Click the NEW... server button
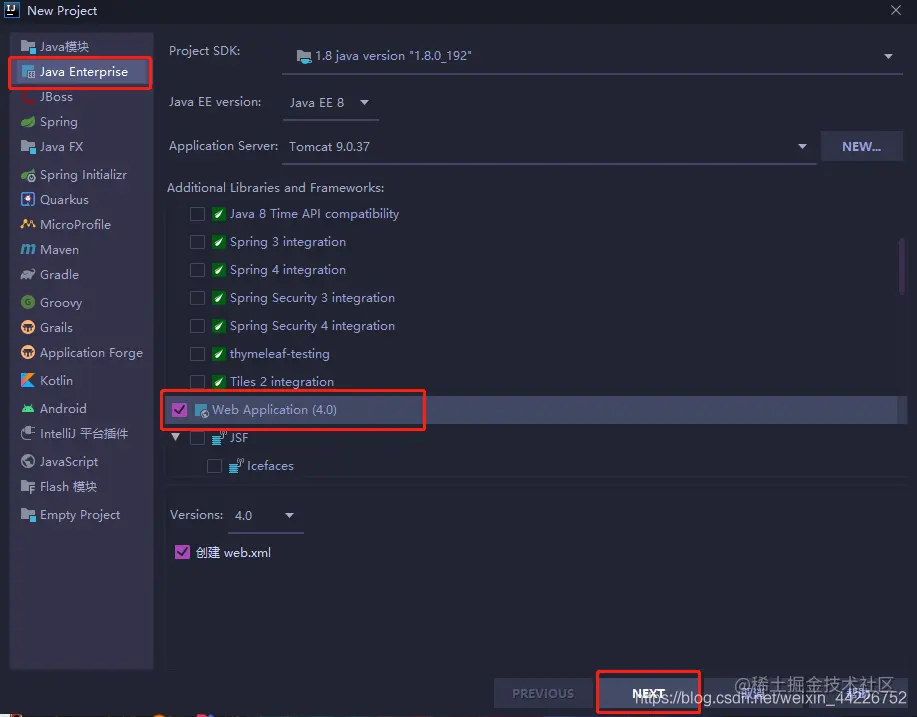This screenshot has height=717, width=917. click(861, 147)
